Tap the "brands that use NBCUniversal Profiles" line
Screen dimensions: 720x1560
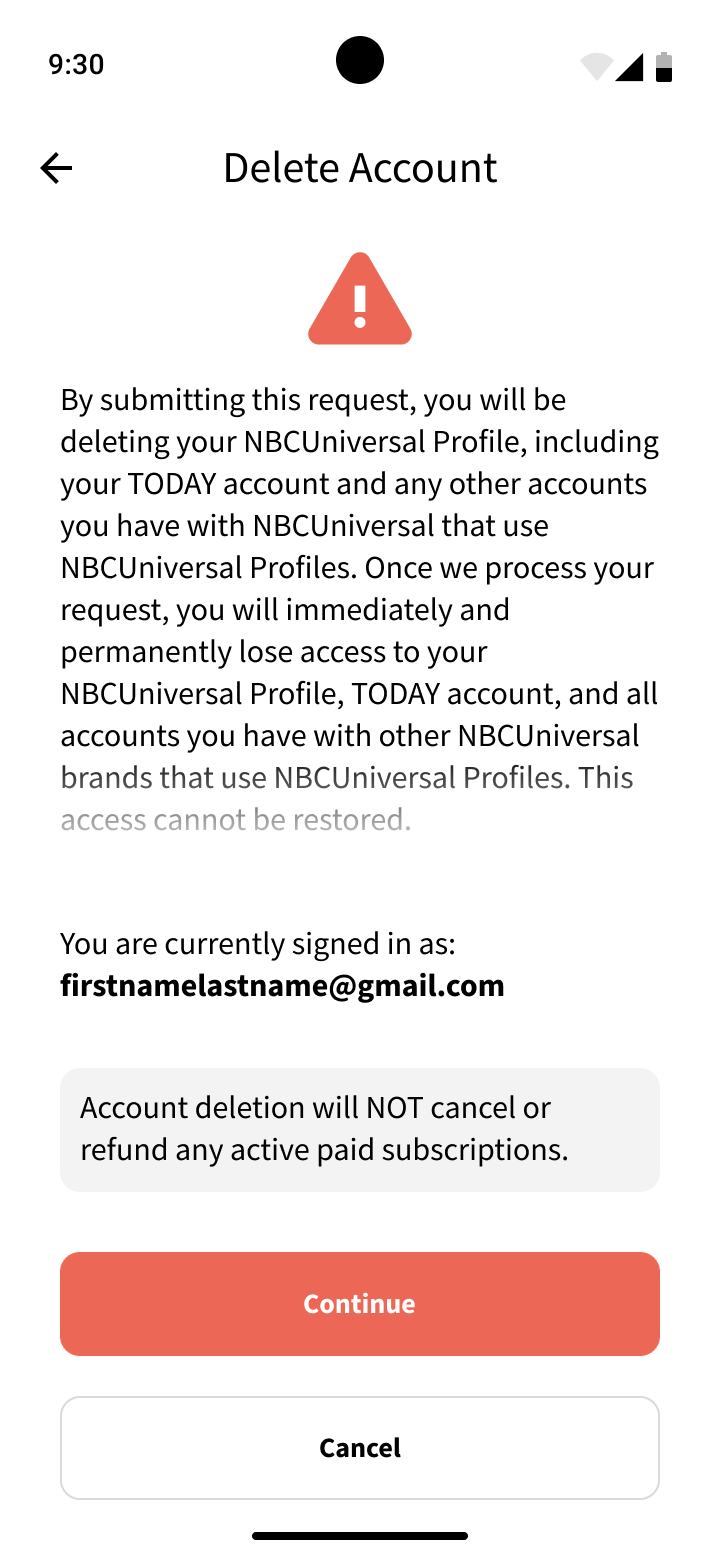(347, 778)
